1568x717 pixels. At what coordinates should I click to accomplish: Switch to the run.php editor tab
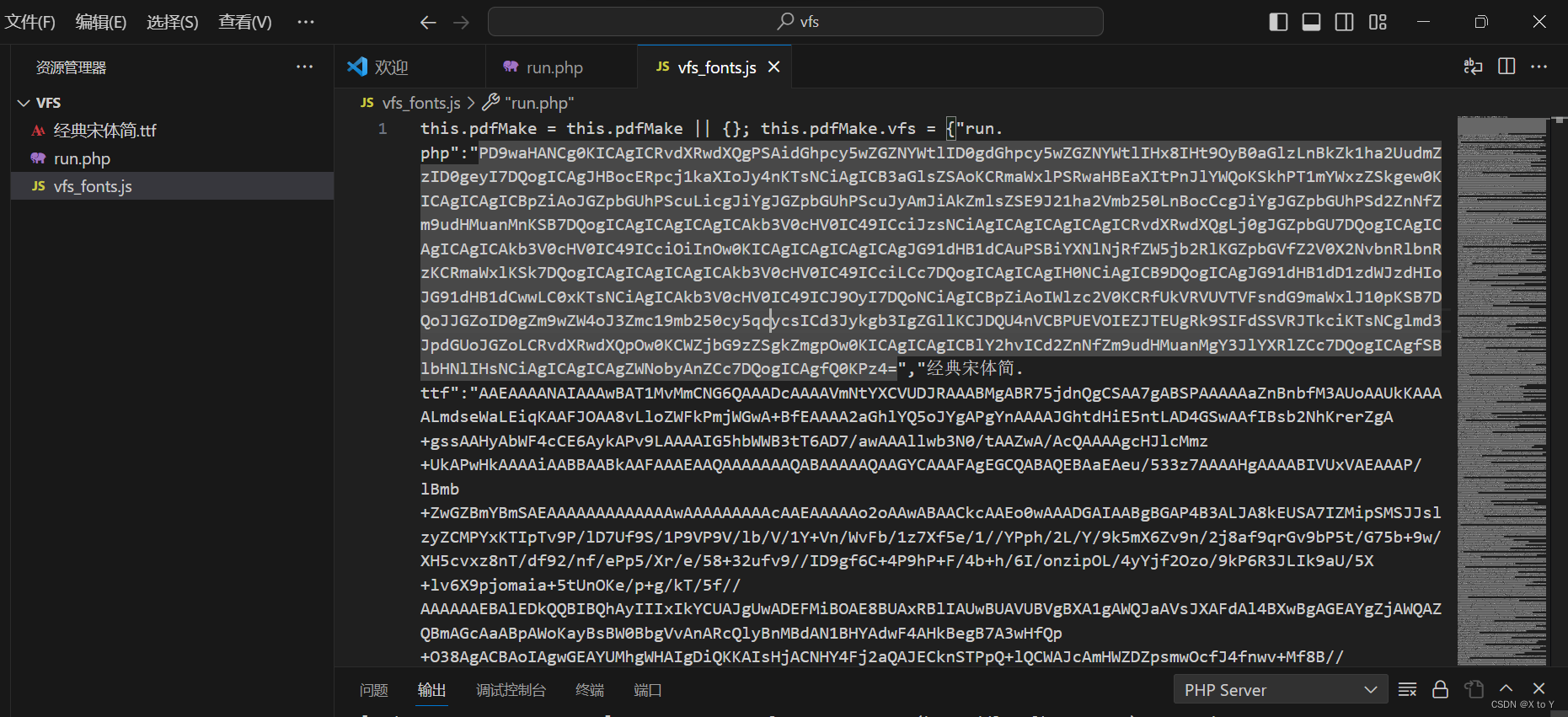coord(562,67)
